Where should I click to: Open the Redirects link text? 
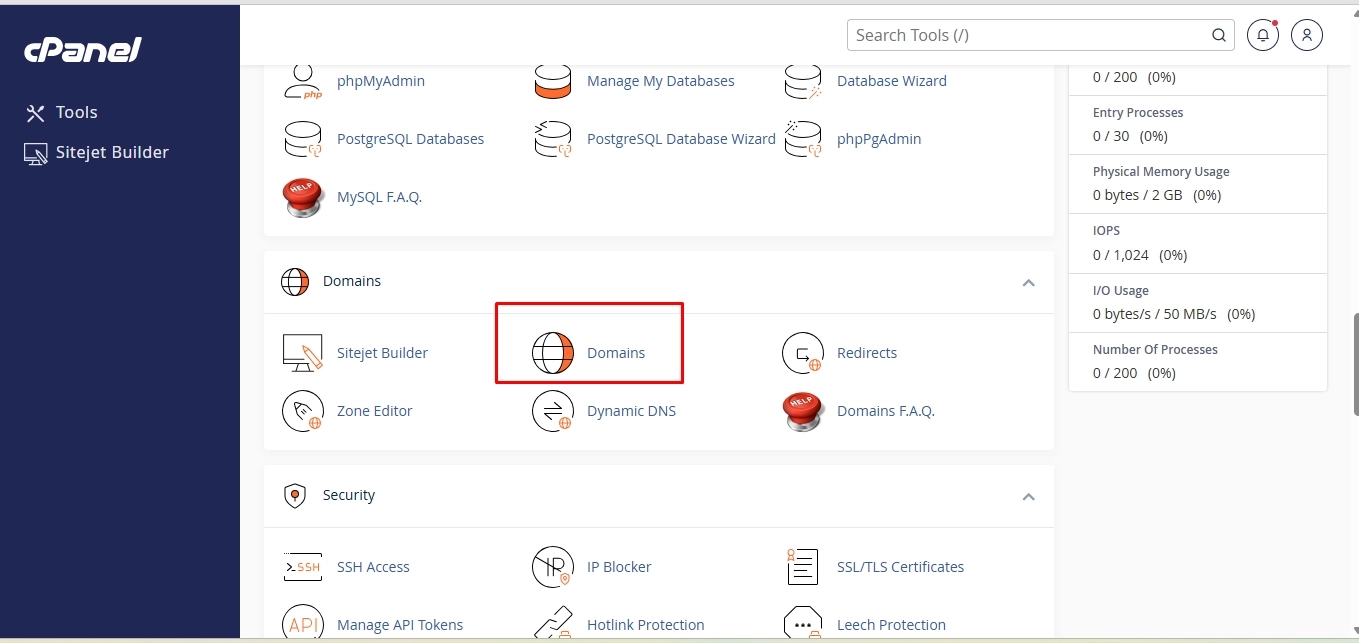pos(867,353)
